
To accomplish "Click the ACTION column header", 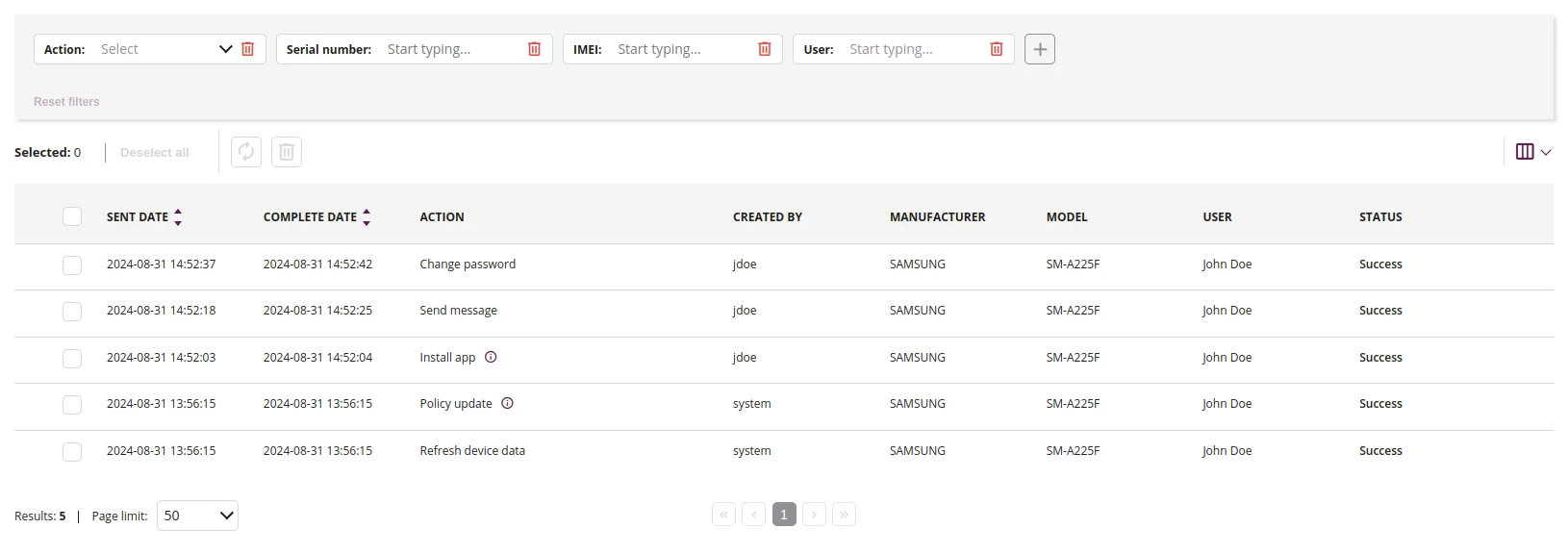I will (442, 217).
